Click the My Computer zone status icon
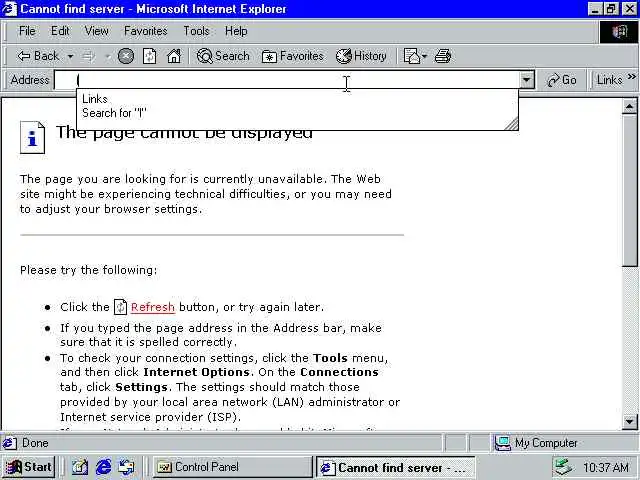 point(503,443)
